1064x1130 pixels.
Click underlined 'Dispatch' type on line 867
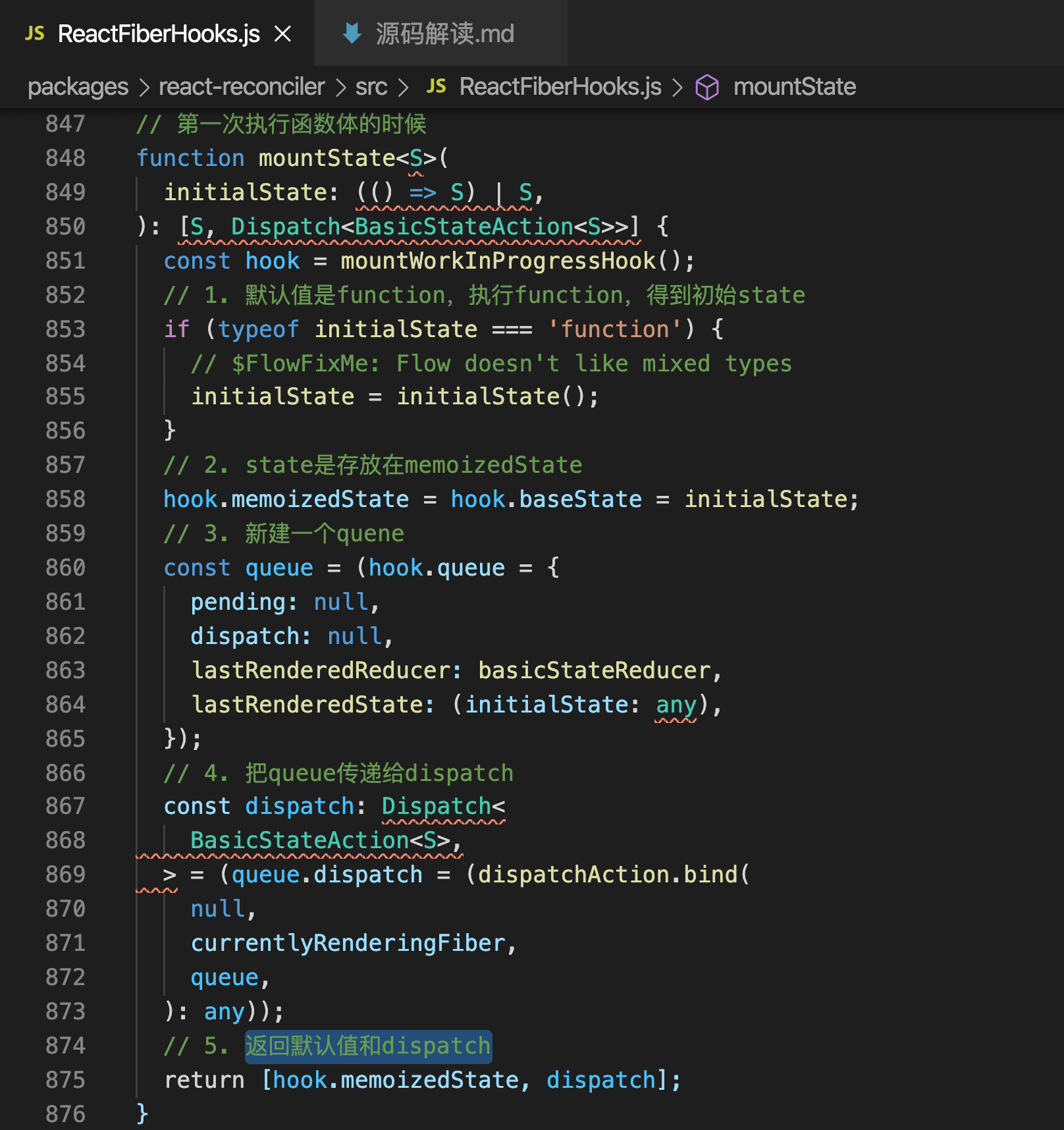click(437, 806)
